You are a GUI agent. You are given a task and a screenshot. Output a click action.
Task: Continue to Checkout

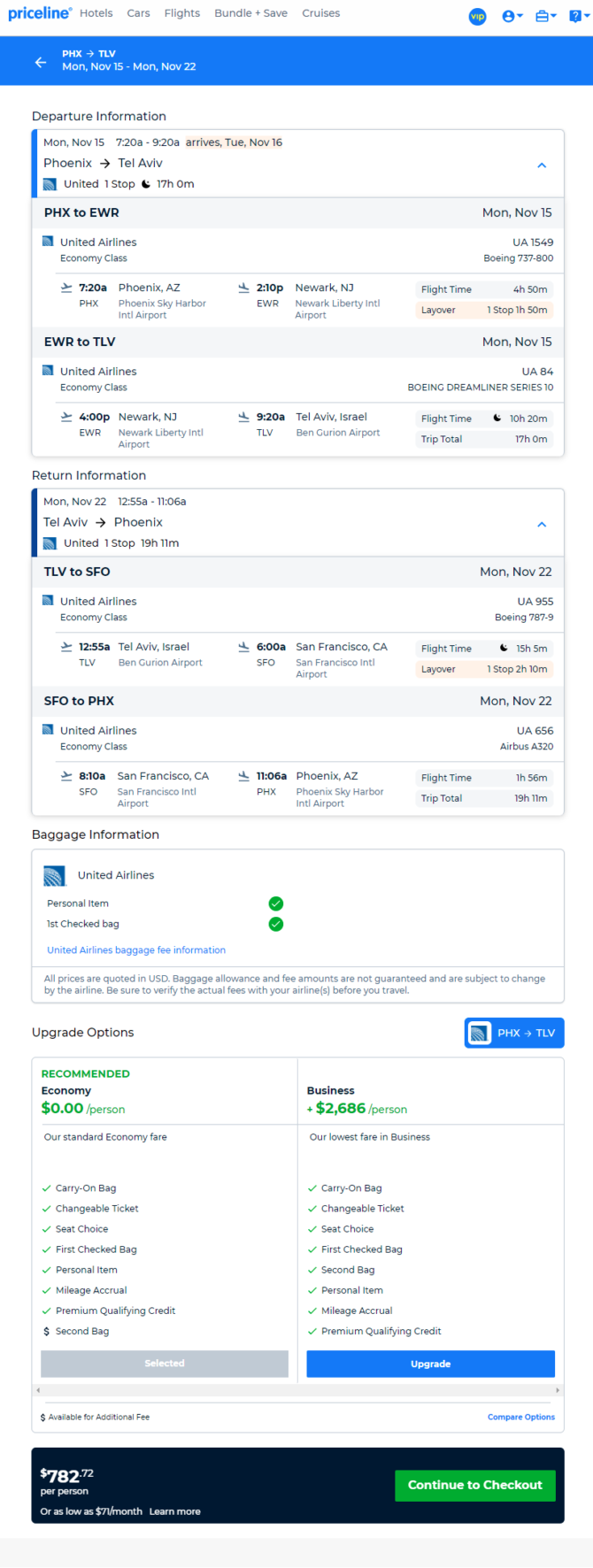pos(475,1485)
